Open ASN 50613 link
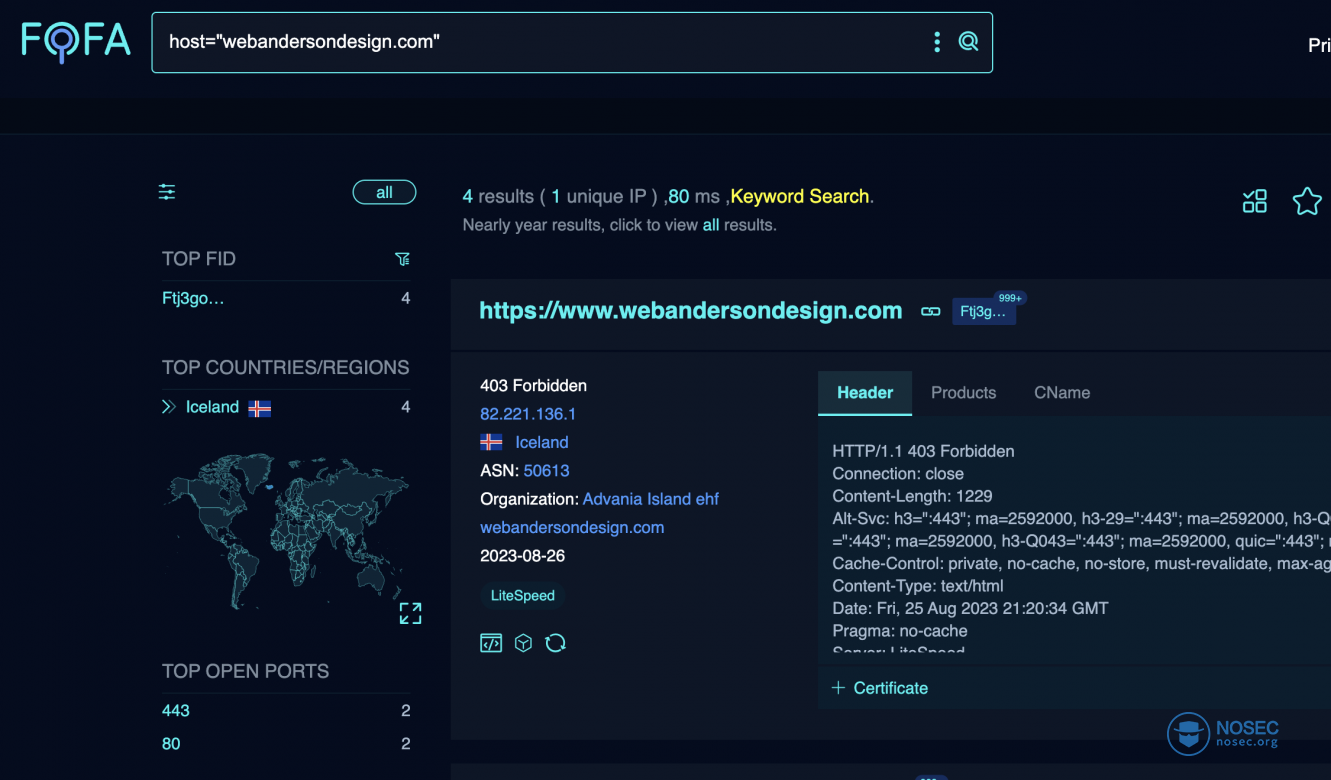 coord(547,471)
